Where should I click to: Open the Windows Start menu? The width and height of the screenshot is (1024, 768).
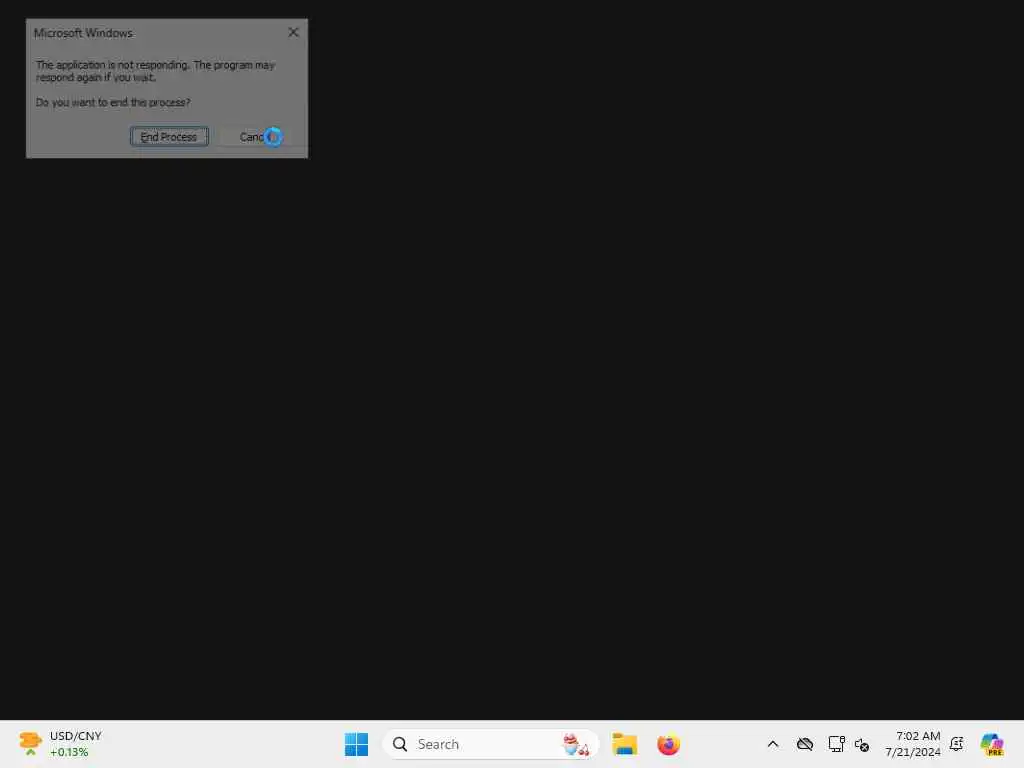pos(357,744)
